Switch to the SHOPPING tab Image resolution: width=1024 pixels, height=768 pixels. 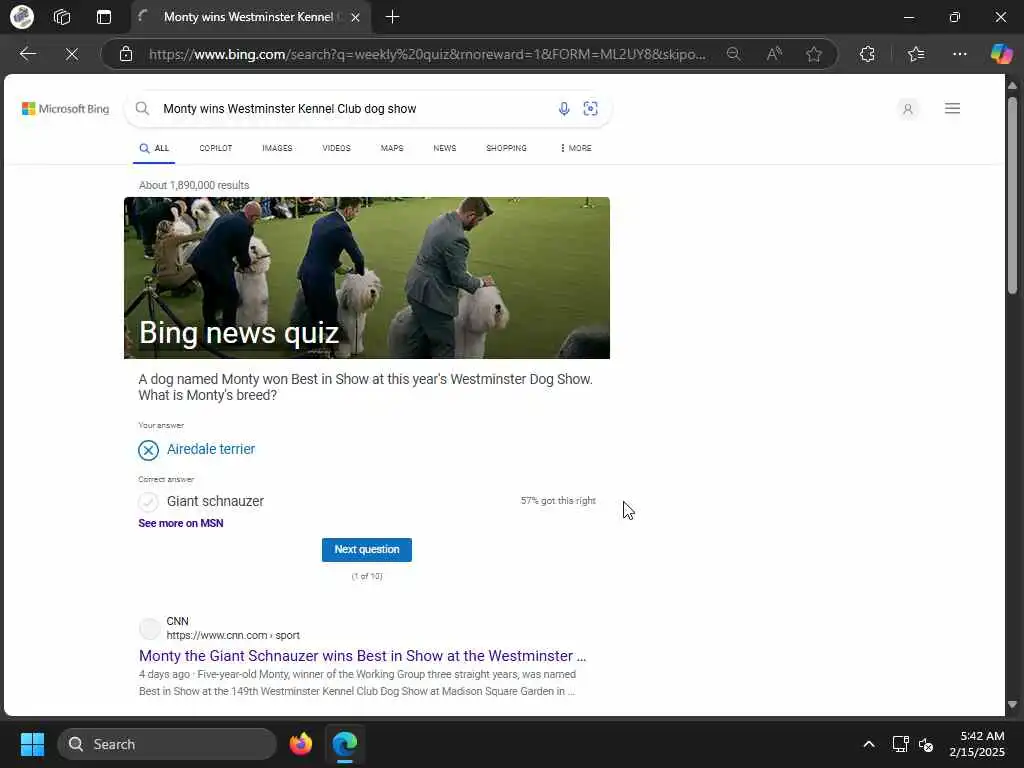[x=506, y=148]
